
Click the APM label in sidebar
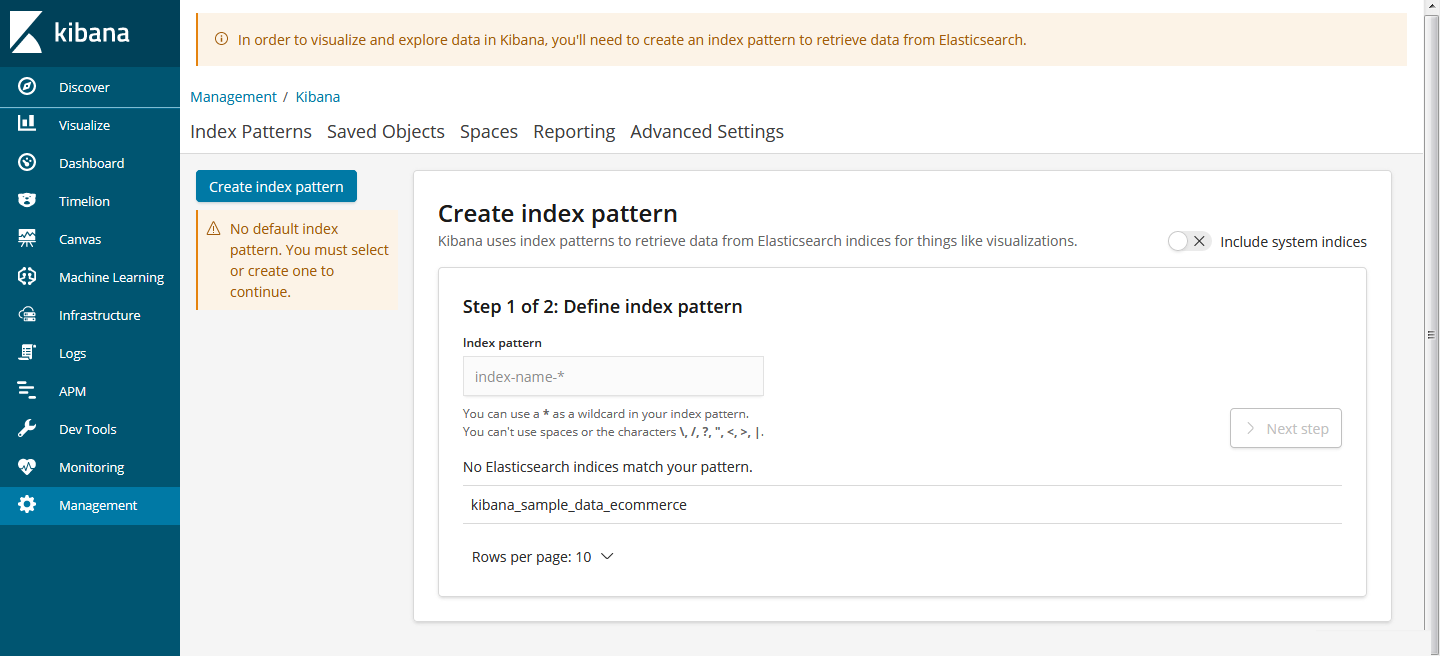(73, 391)
